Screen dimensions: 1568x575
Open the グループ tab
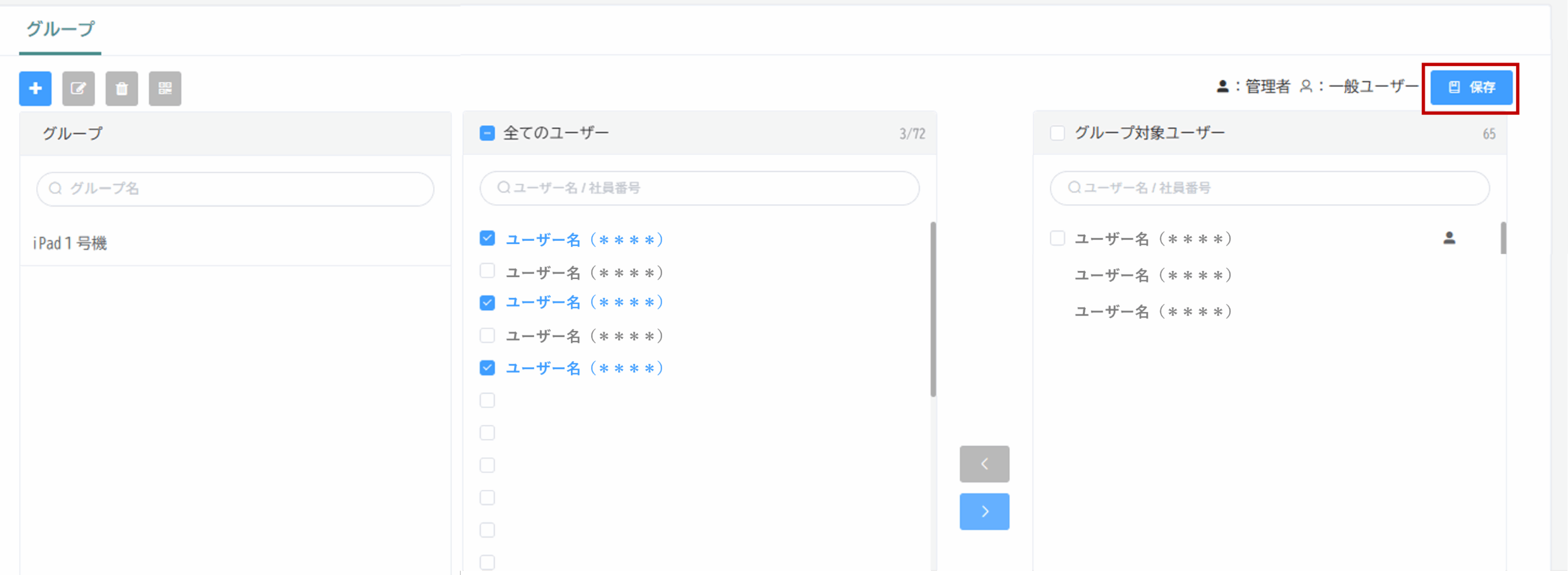[x=60, y=29]
